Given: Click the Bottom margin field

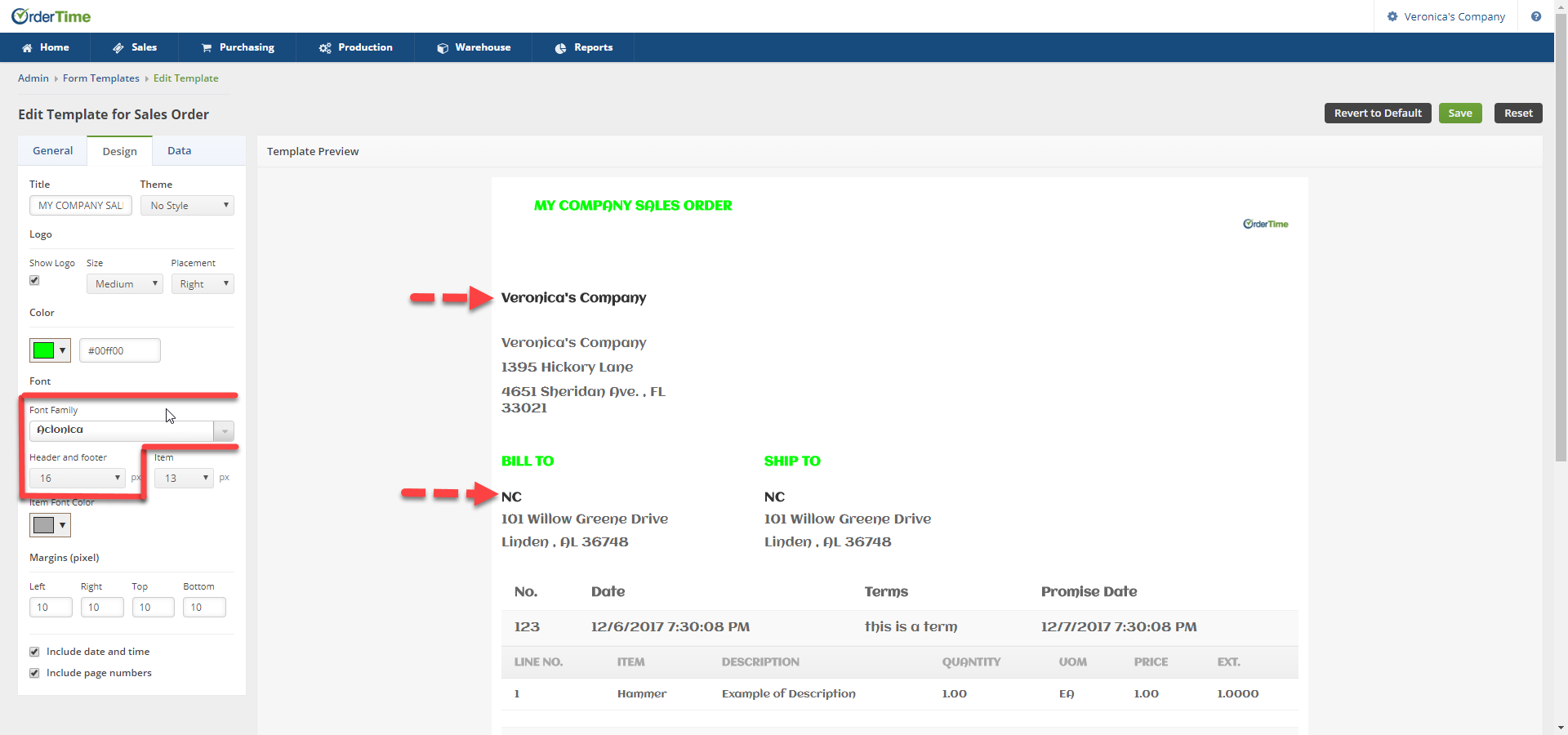Looking at the screenshot, I should (x=204, y=608).
